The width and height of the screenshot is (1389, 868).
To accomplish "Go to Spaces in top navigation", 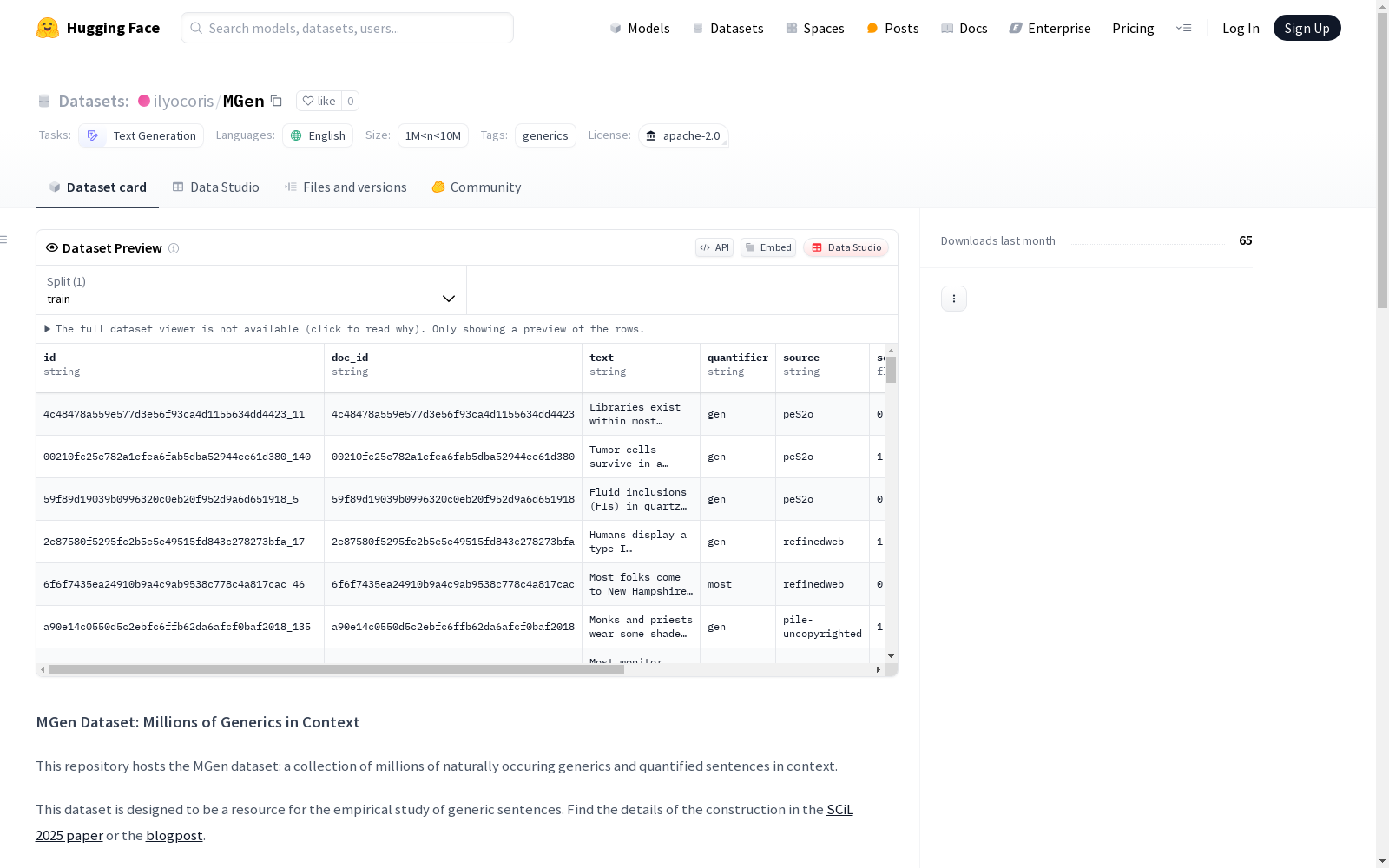I will 814,28.
